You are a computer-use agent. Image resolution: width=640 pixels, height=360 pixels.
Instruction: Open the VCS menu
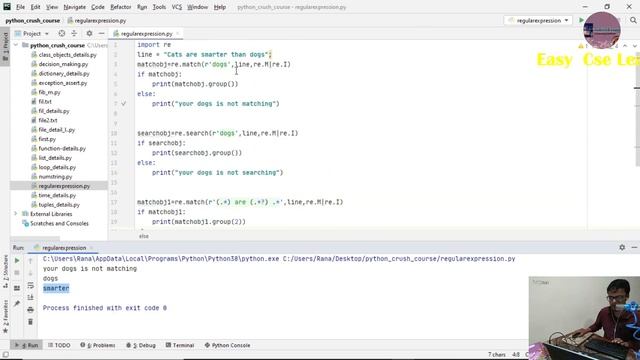177,7
